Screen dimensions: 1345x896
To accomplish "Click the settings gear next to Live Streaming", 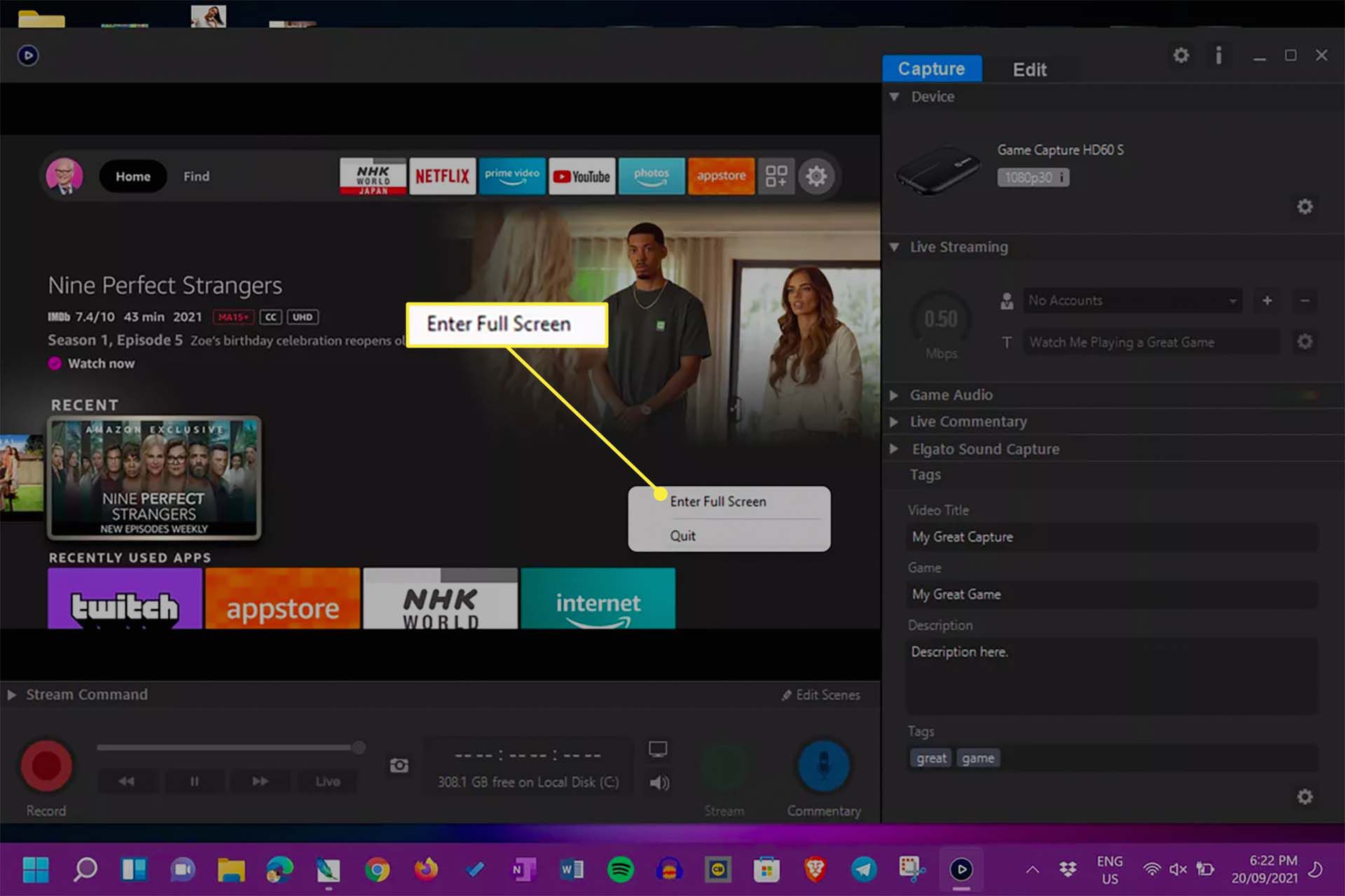I will pos(1306,341).
